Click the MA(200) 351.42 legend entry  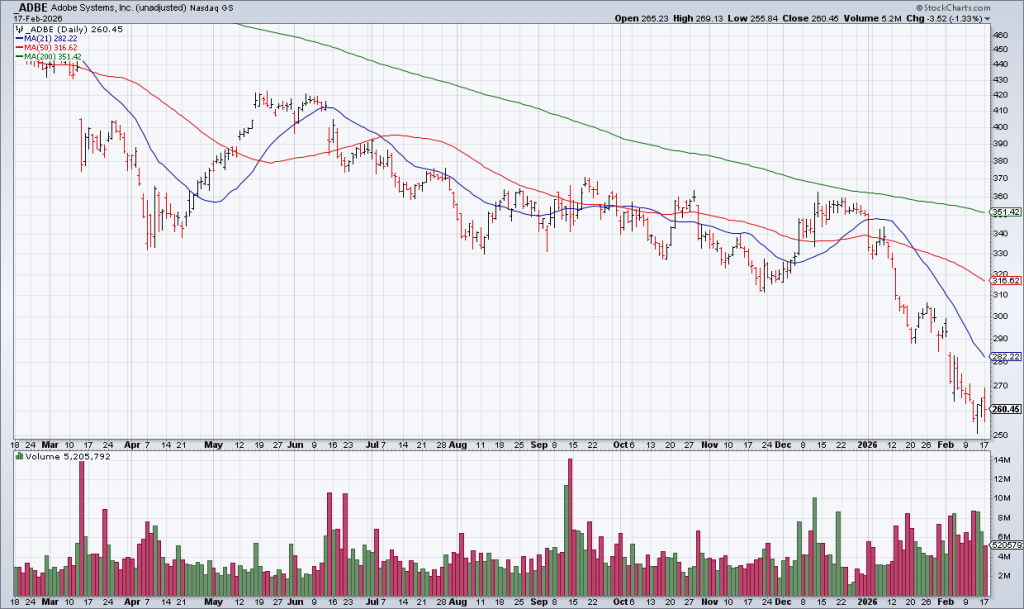[x=48, y=57]
